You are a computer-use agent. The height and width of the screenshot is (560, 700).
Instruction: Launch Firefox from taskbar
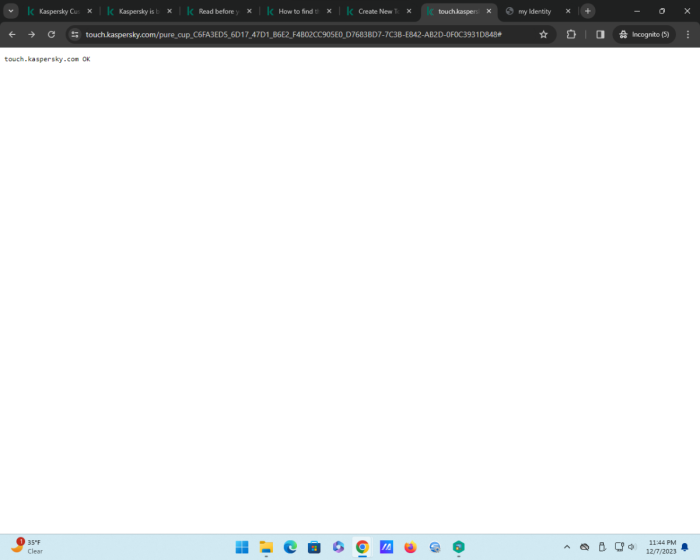[x=410, y=547]
